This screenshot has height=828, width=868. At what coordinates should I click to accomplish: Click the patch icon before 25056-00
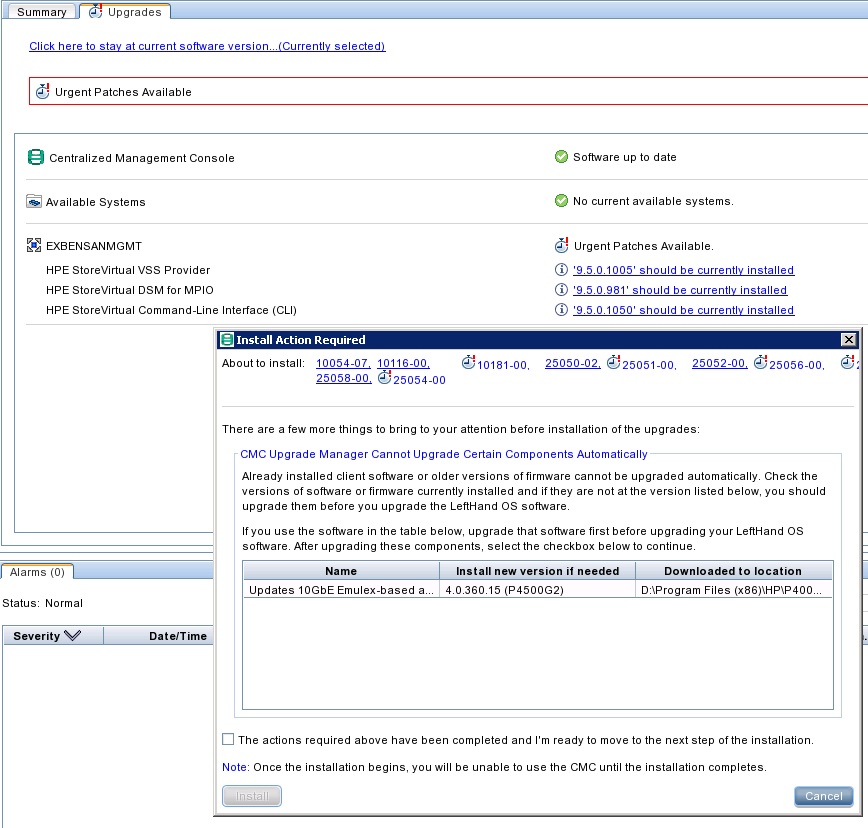tap(761, 363)
